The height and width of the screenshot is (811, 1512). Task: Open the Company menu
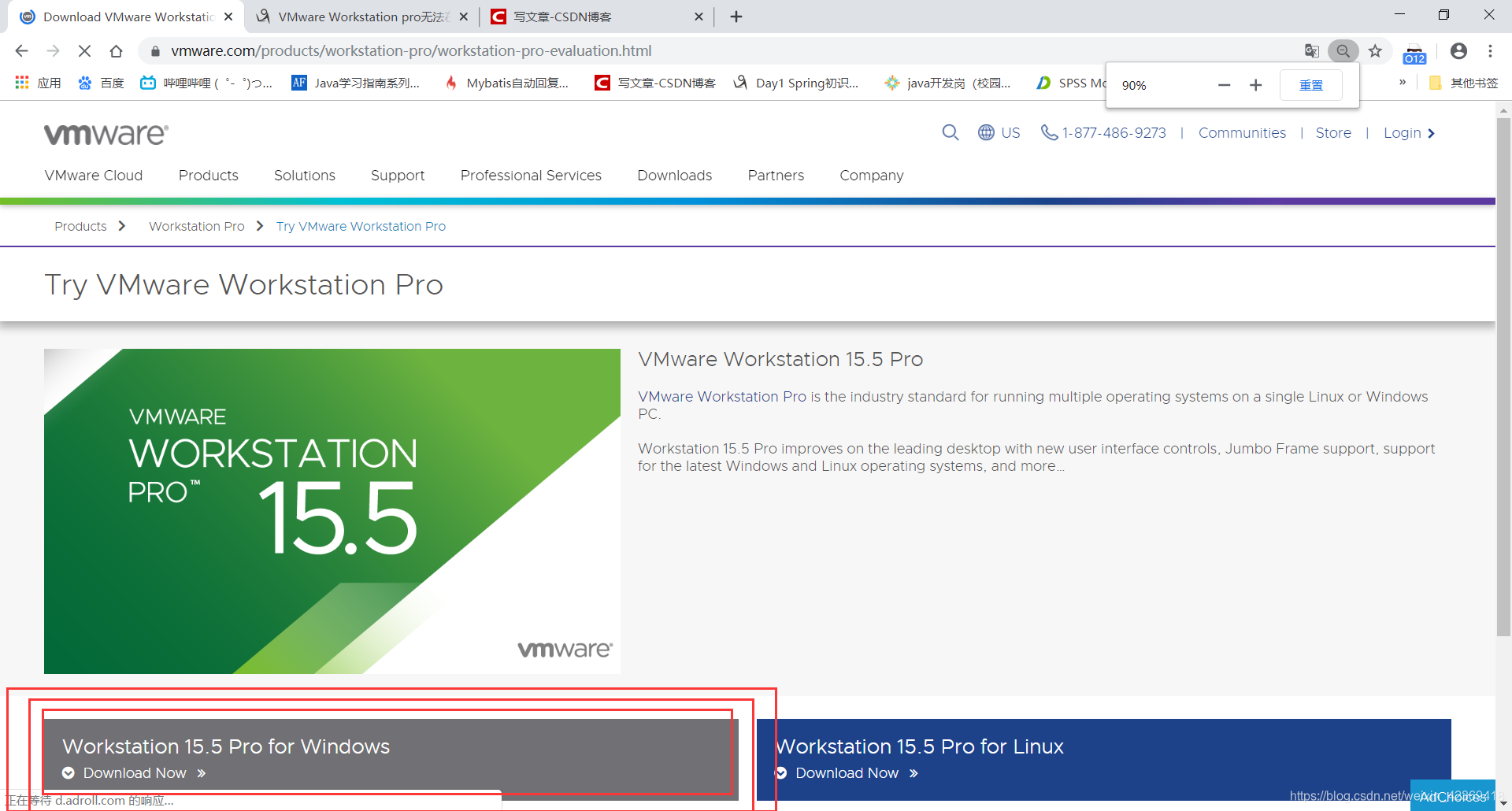872,176
